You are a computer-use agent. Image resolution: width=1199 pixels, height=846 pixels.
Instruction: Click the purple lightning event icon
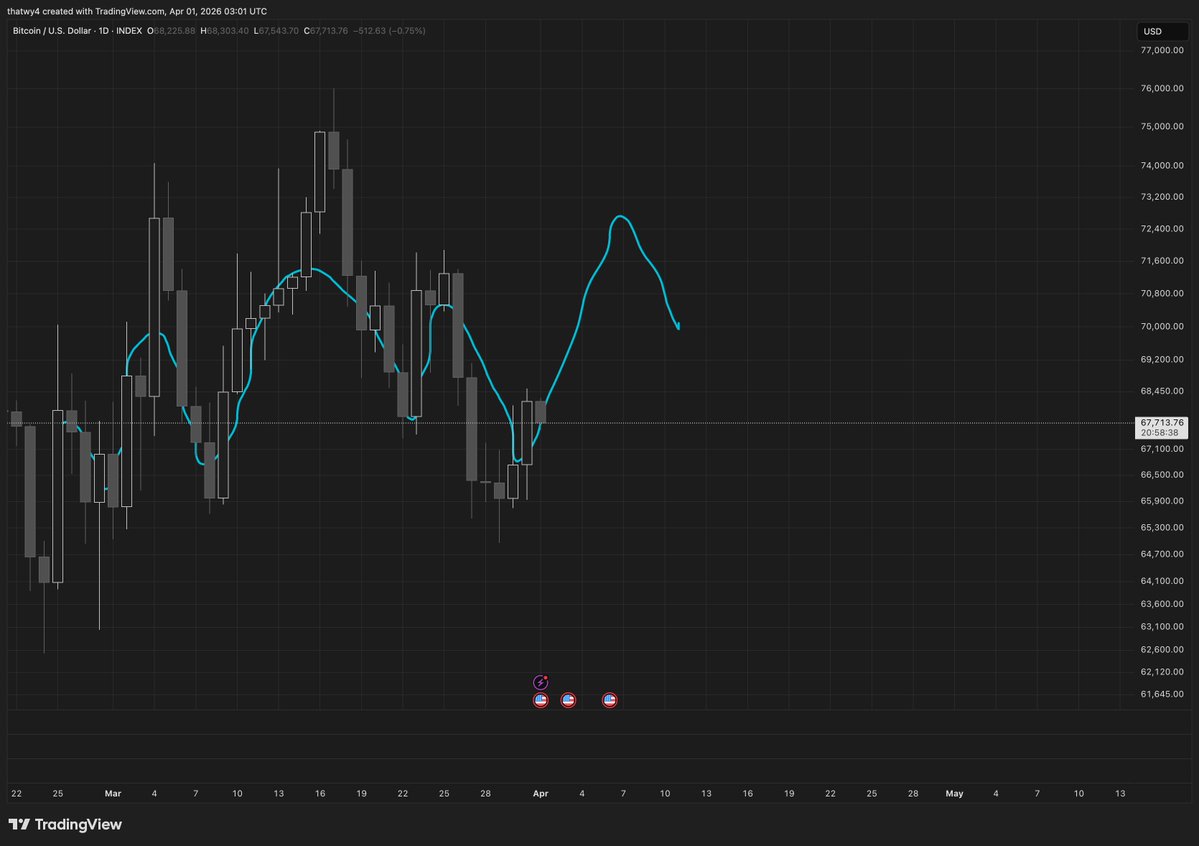coord(541,682)
